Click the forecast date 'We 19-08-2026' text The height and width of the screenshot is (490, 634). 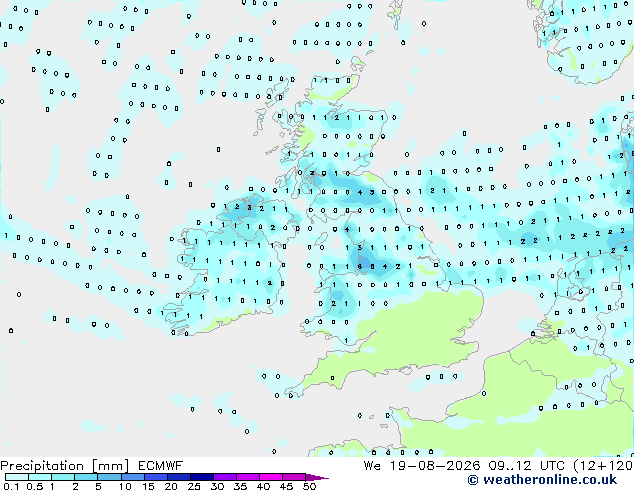422,465
